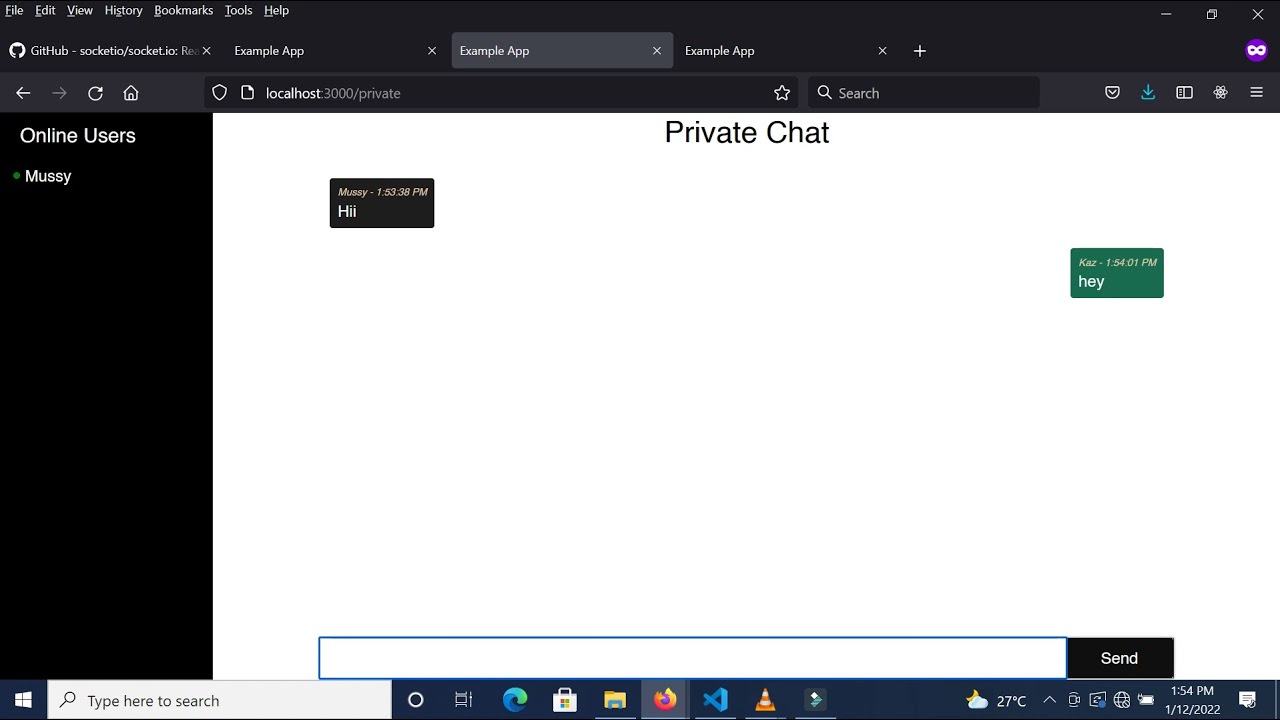1280x720 pixels.
Task: Open VLC media player from taskbar
Action: point(765,700)
